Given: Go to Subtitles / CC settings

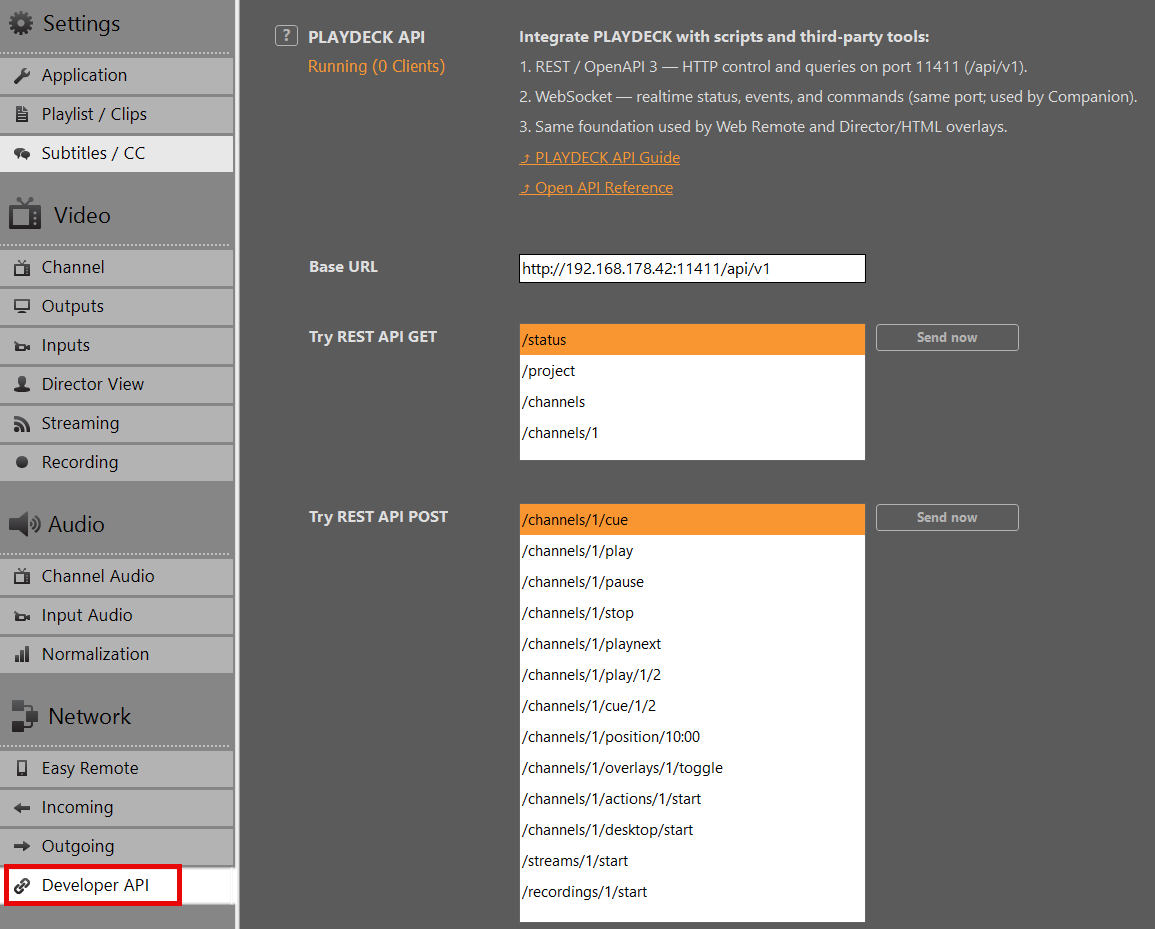Looking at the screenshot, I should click(116, 153).
